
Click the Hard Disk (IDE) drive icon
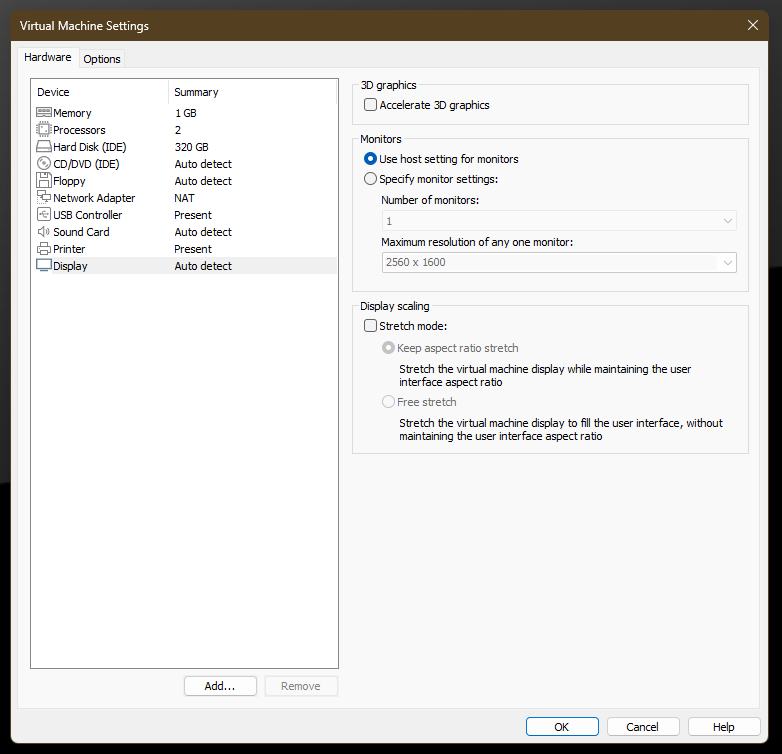[x=44, y=147]
